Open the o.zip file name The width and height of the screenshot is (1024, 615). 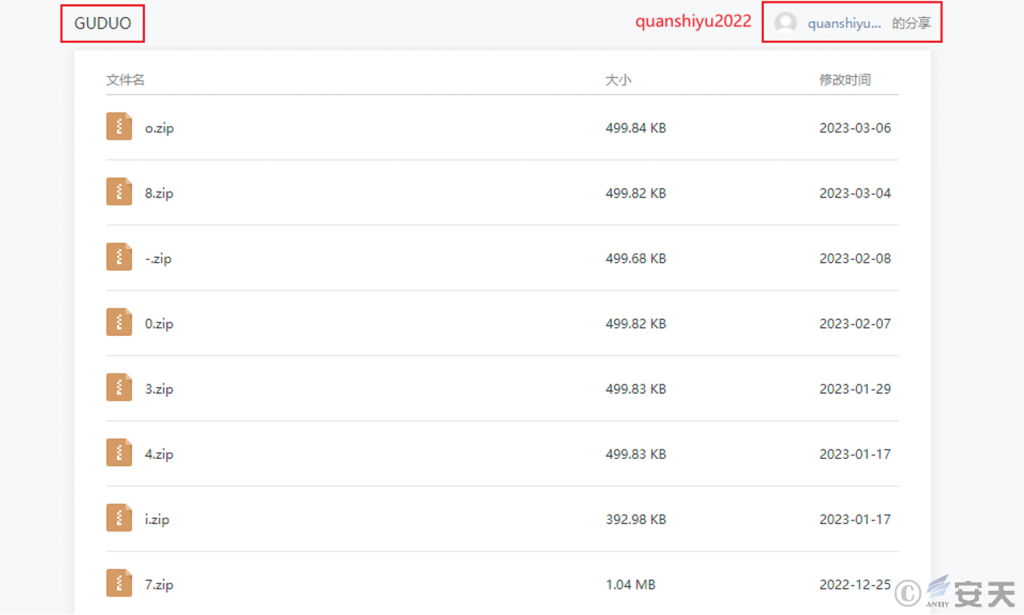(159, 128)
